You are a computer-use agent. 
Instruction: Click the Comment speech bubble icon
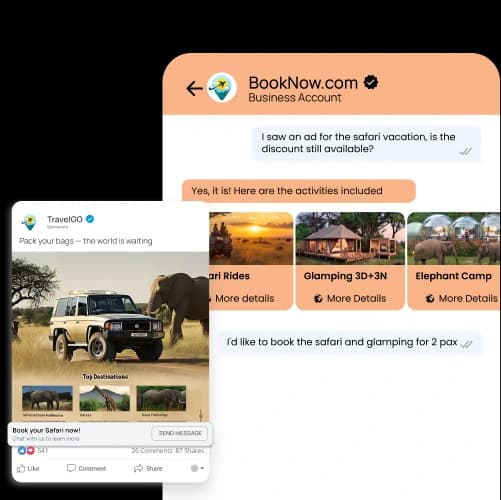pos(71,468)
